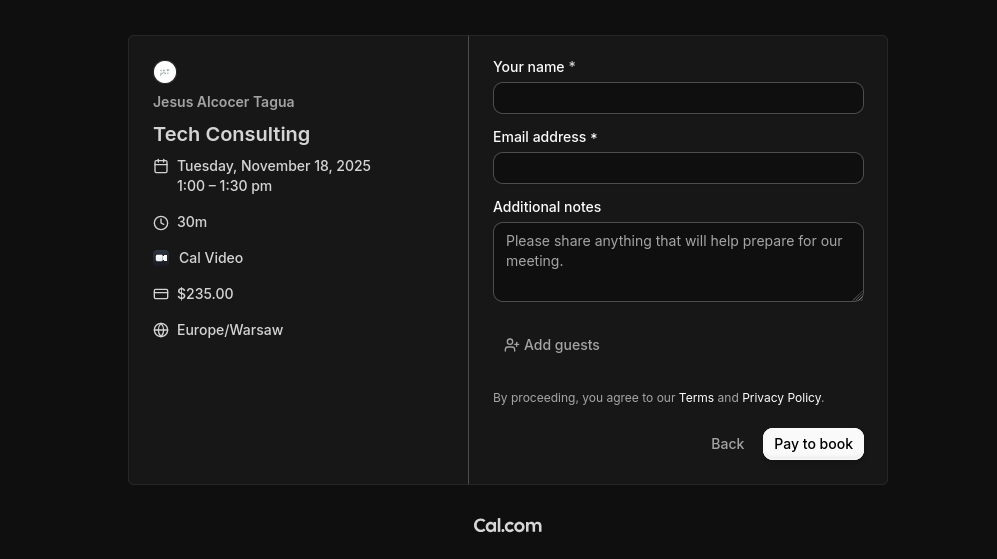Click into the Additional notes textarea
Image resolution: width=997 pixels, height=559 pixels.
click(678, 262)
